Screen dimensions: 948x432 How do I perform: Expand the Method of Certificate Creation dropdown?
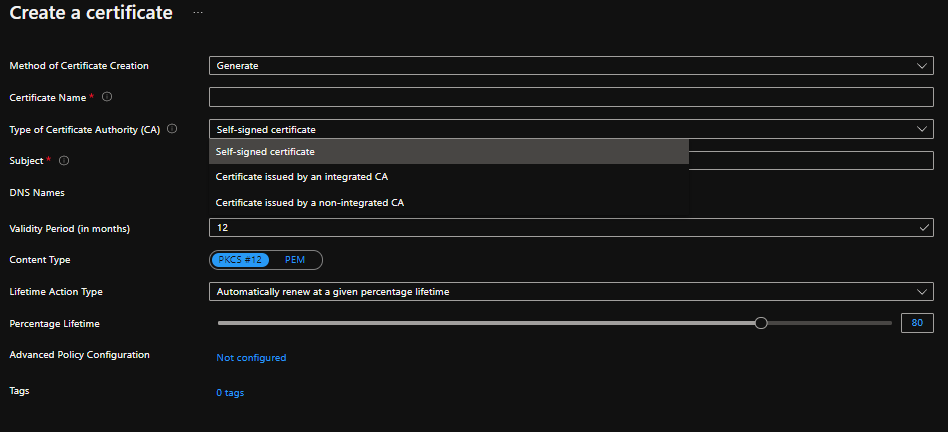pos(571,66)
